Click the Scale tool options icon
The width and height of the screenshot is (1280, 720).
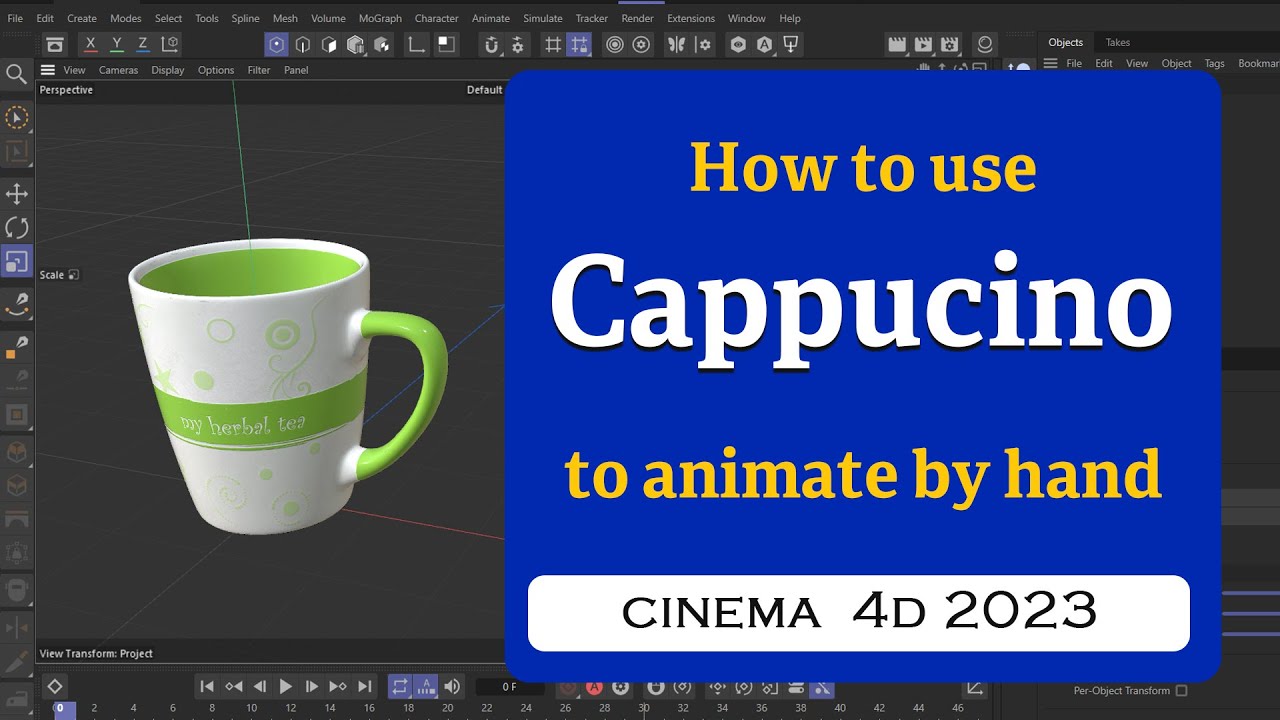point(73,275)
